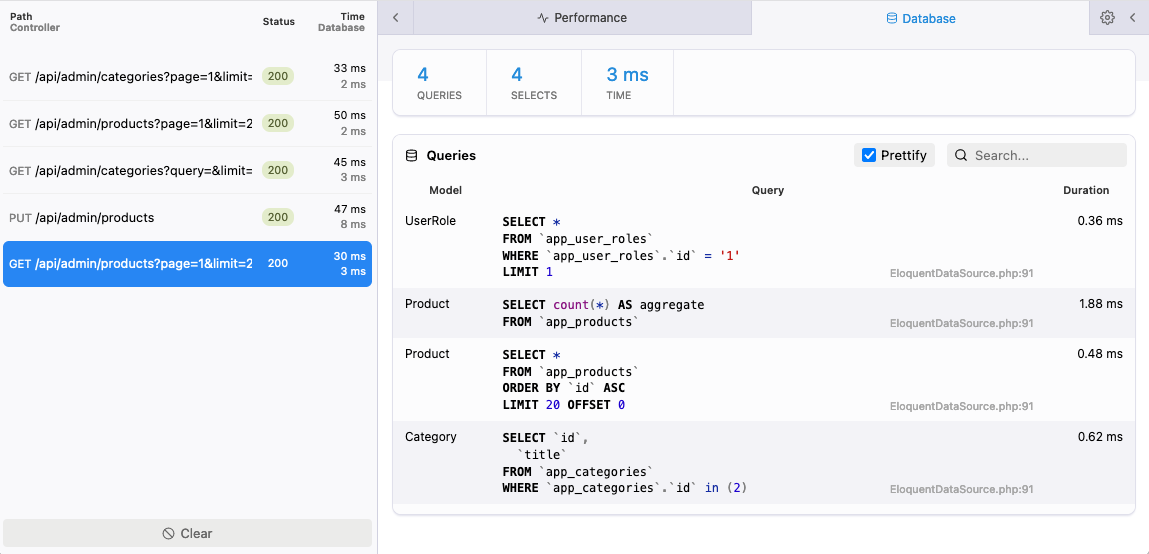Click the Category model cell
The image size is (1149, 554).
(431, 437)
